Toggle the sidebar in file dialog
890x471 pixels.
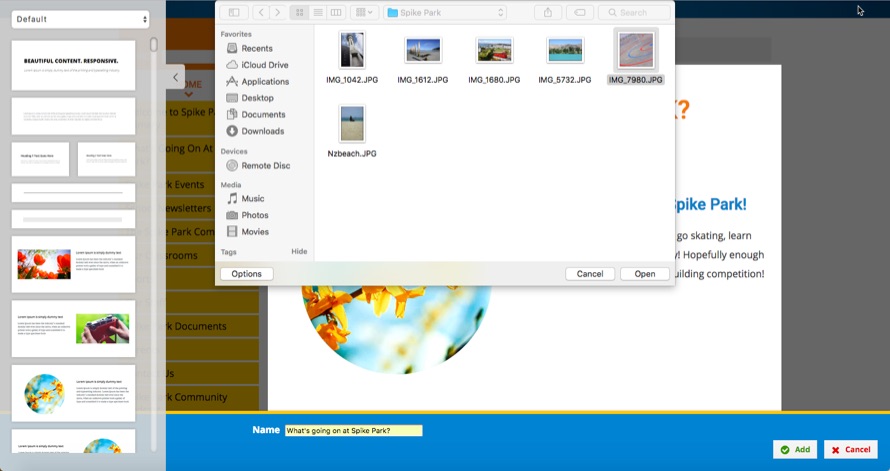point(234,12)
